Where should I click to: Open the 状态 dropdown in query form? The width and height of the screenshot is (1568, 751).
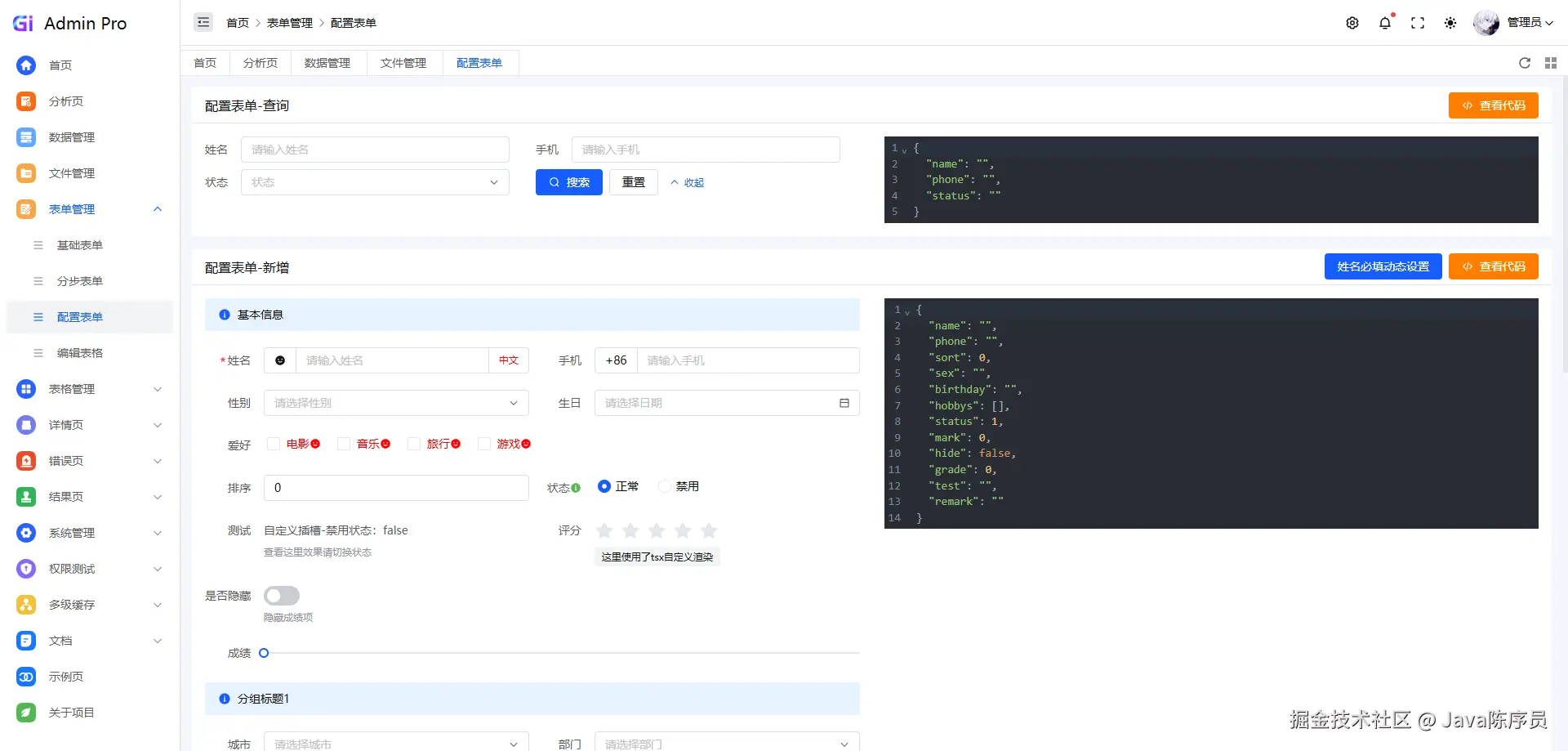point(375,182)
